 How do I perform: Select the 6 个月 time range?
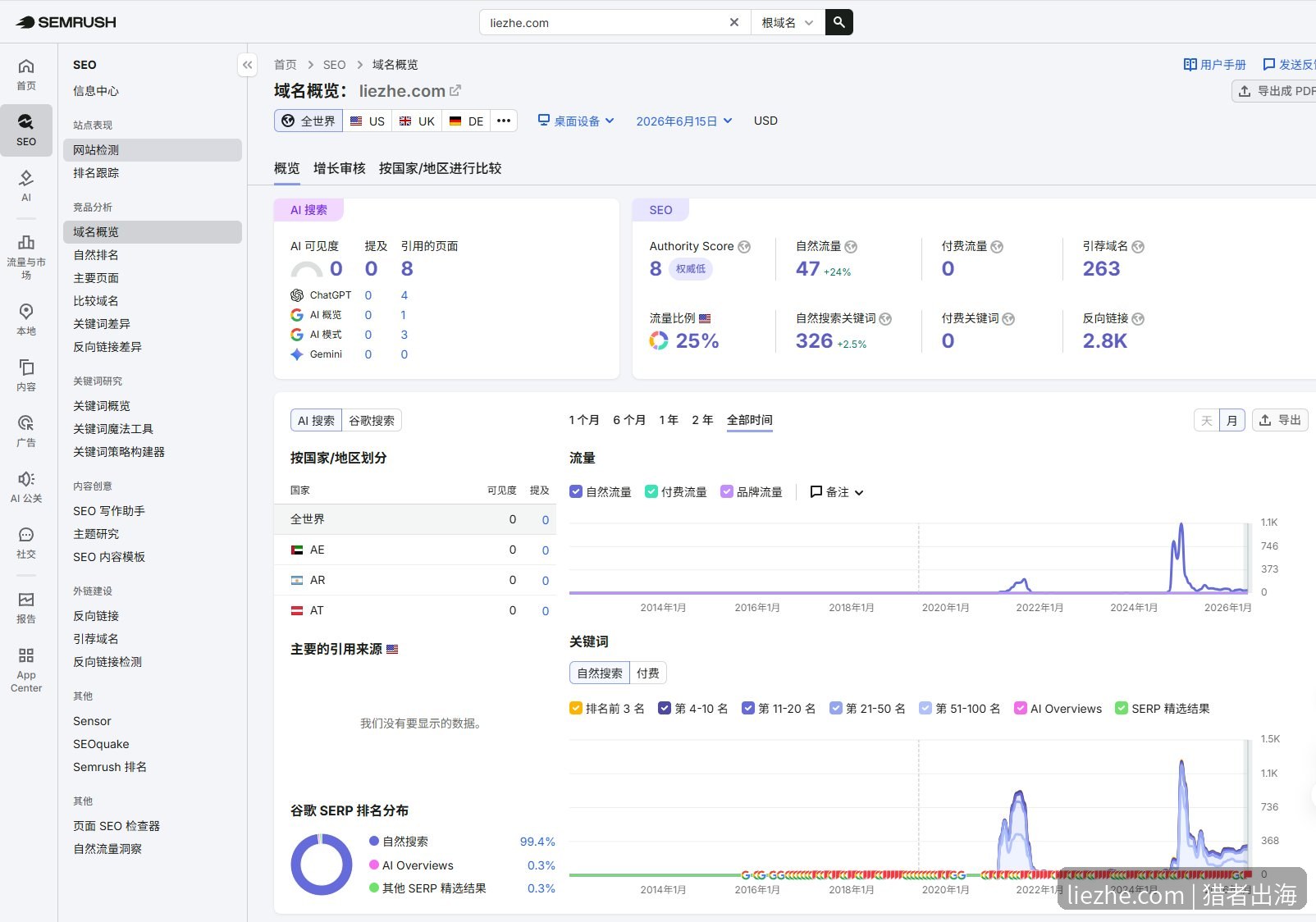pos(629,420)
